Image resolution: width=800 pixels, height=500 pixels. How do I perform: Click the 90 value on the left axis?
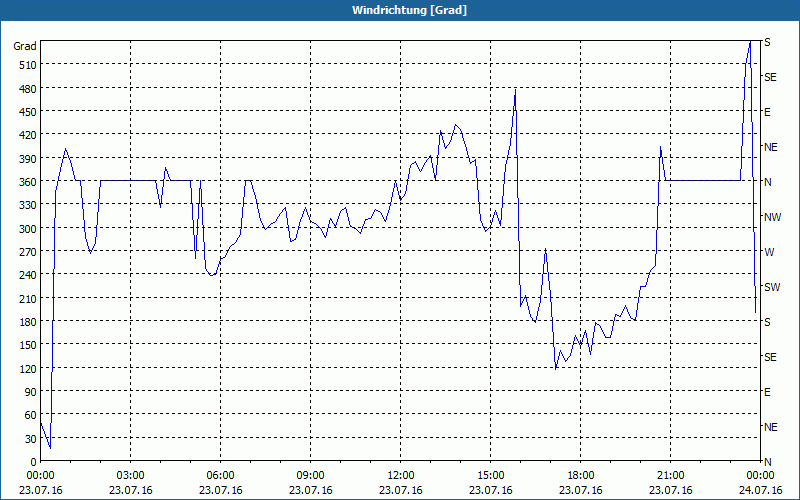point(31,392)
